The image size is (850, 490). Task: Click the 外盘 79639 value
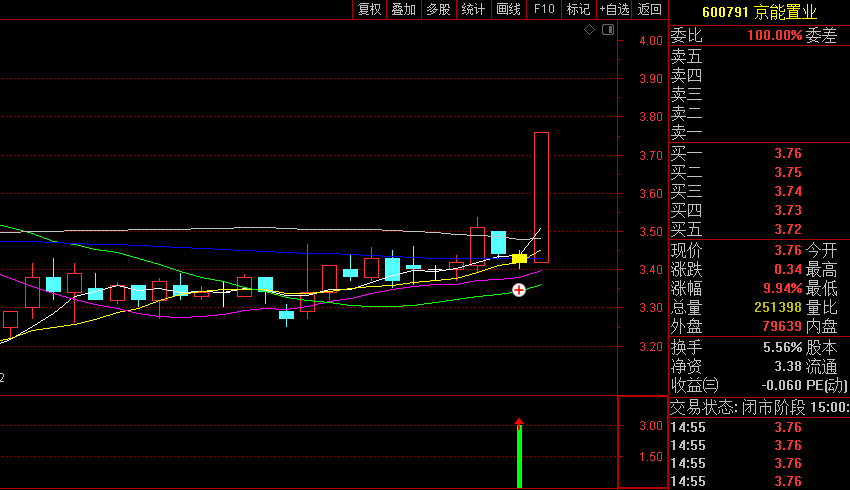(782, 326)
